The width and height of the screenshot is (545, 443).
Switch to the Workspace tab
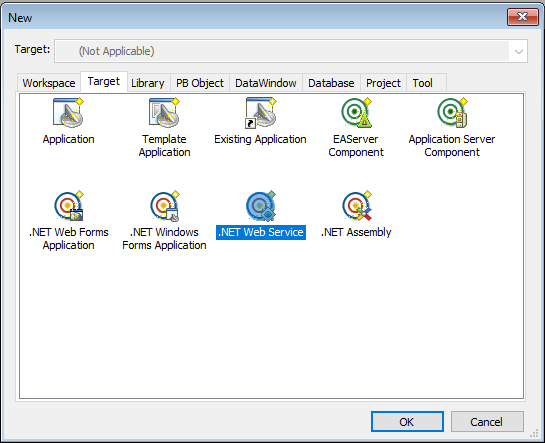(49, 83)
